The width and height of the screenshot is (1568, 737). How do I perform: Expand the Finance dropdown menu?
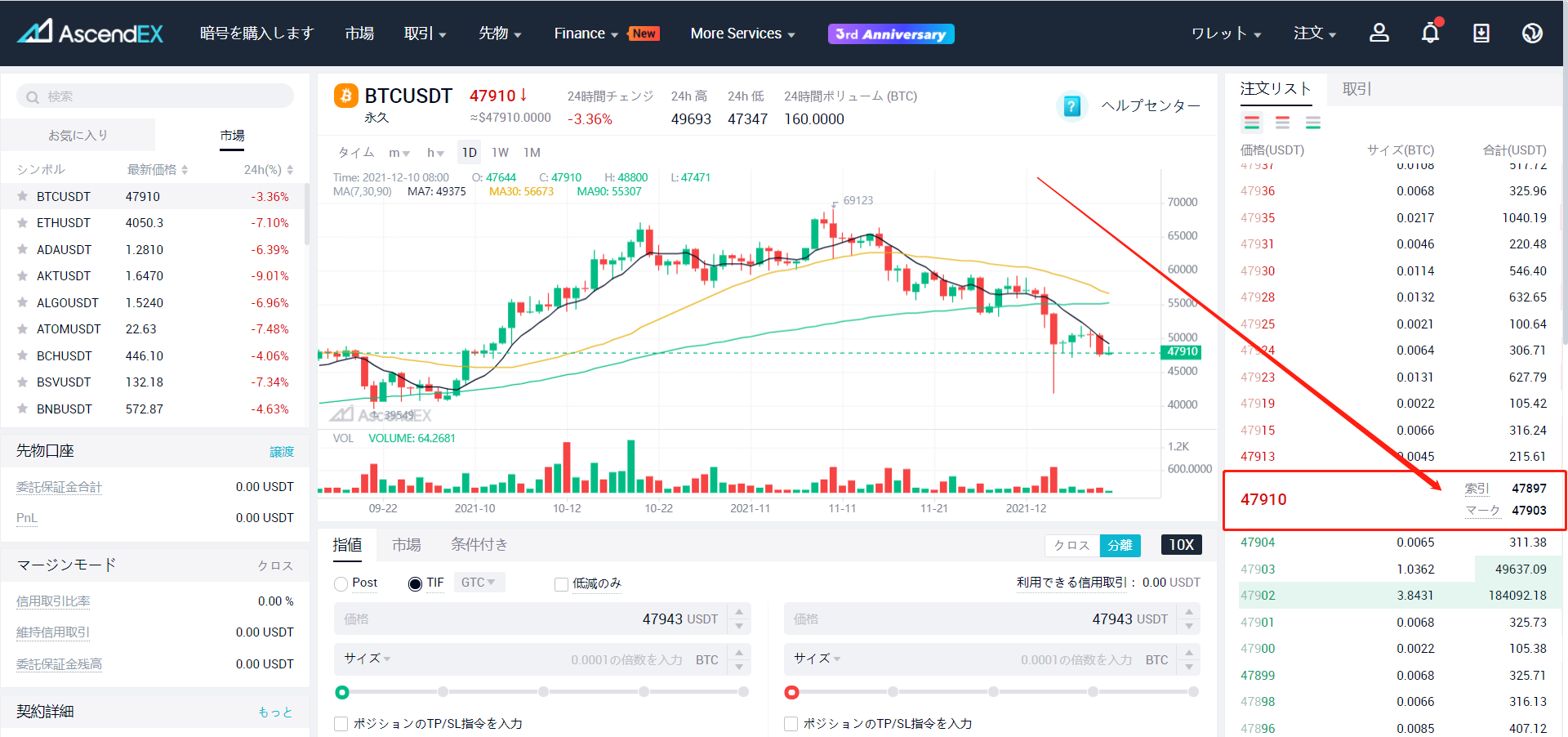coord(586,33)
